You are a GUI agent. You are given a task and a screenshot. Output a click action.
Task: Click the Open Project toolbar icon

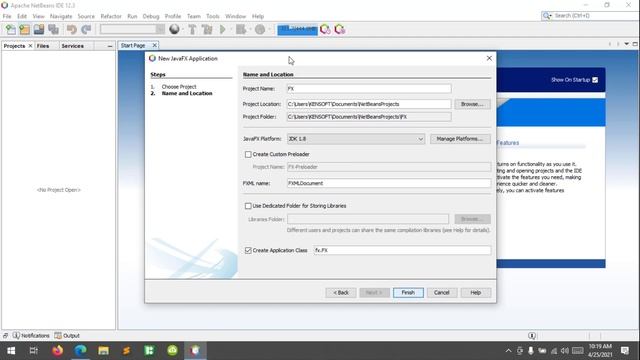pyautogui.click(x=39, y=29)
